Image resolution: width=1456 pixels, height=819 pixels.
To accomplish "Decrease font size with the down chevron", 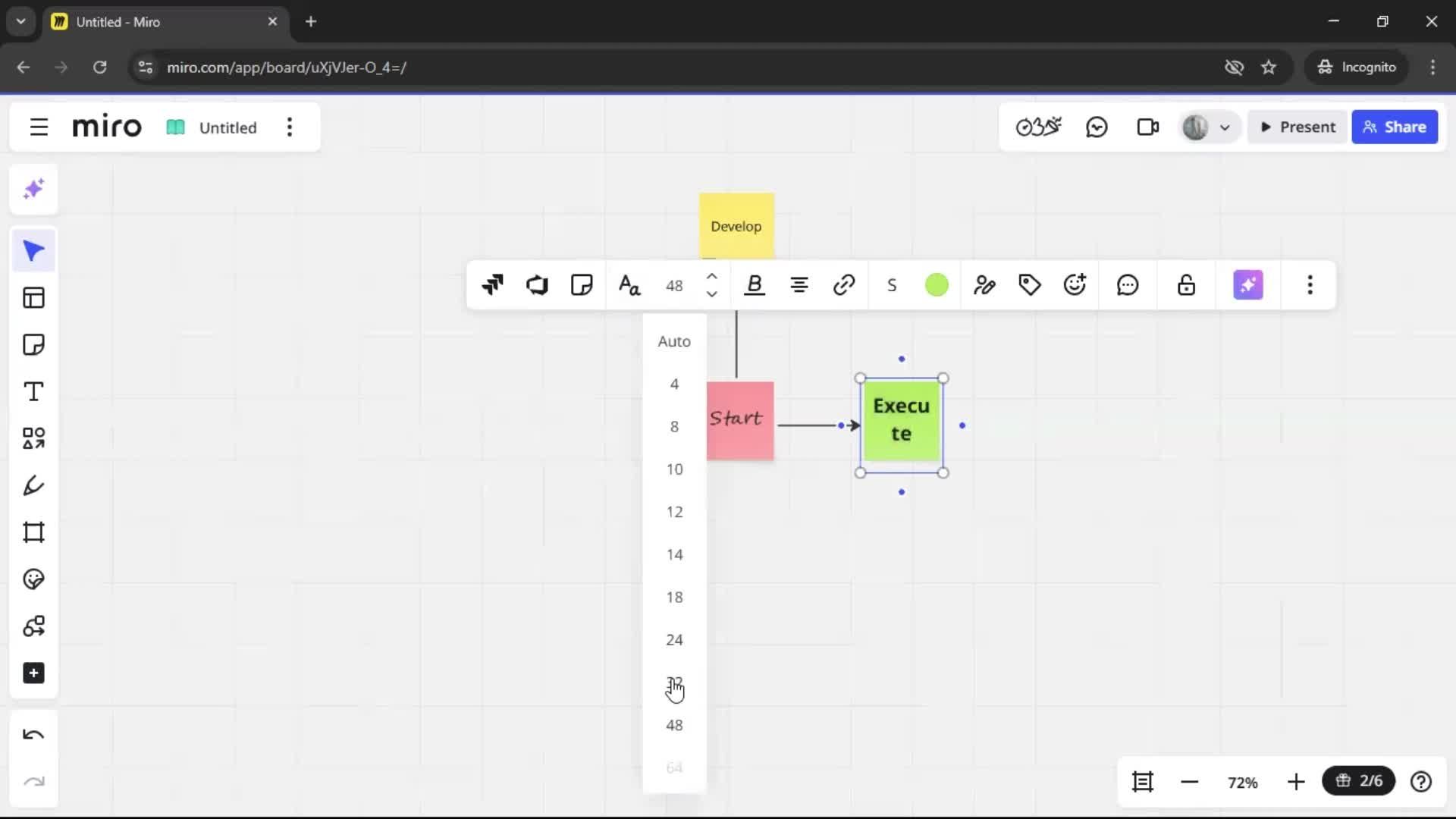I will [711, 294].
